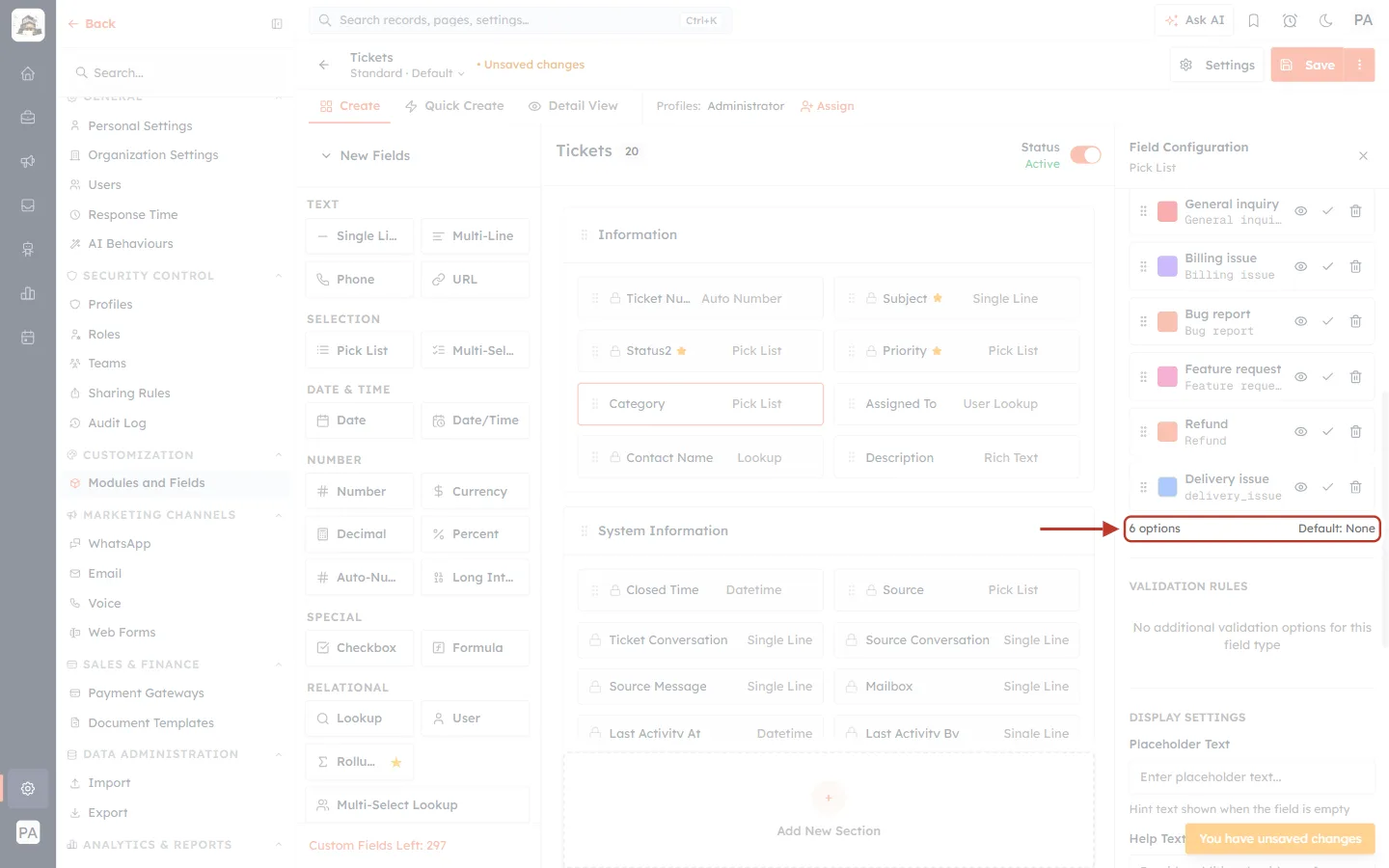
Task: Toggle visibility of Billing issue option
Action: click(x=1300, y=266)
